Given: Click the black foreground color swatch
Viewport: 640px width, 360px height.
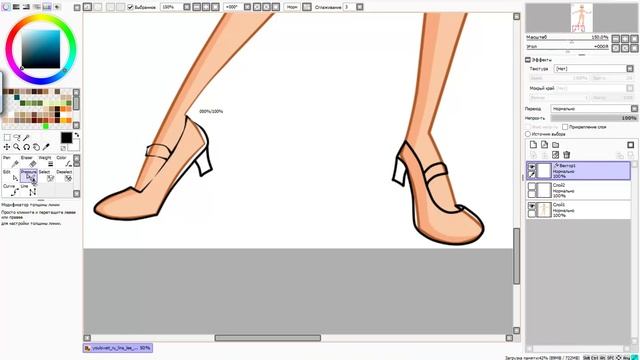Looking at the screenshot, I should [67, 138].
